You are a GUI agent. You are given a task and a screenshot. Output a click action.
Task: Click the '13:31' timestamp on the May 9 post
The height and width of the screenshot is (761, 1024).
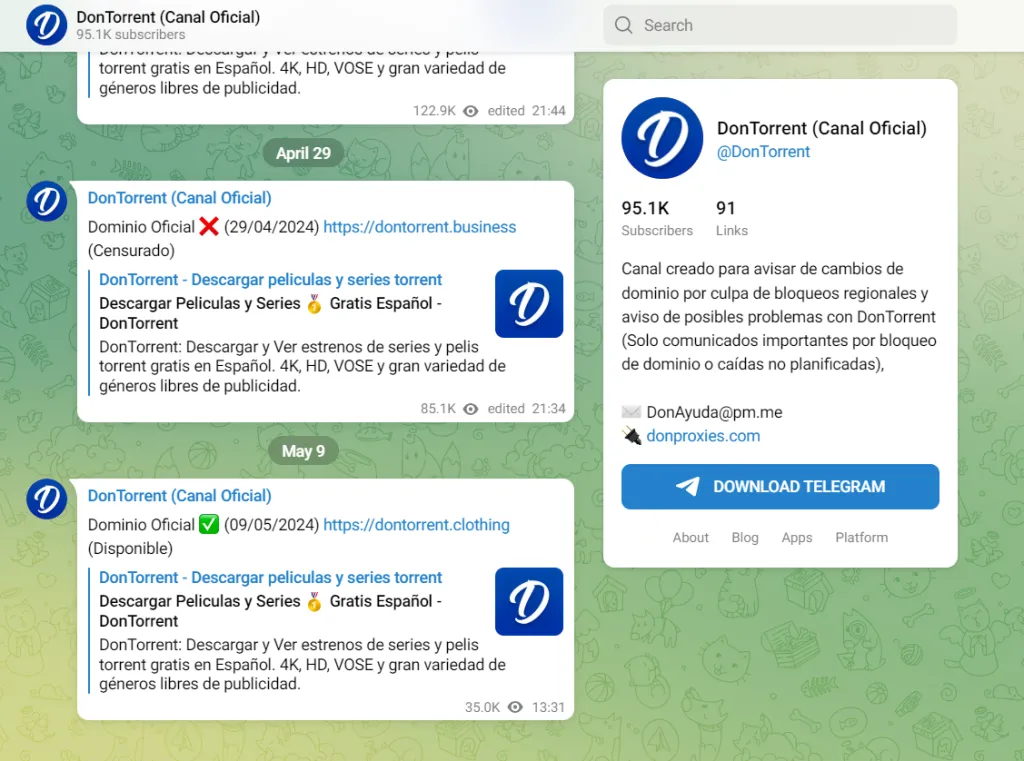pyautogui.click(x=549, y=707)
